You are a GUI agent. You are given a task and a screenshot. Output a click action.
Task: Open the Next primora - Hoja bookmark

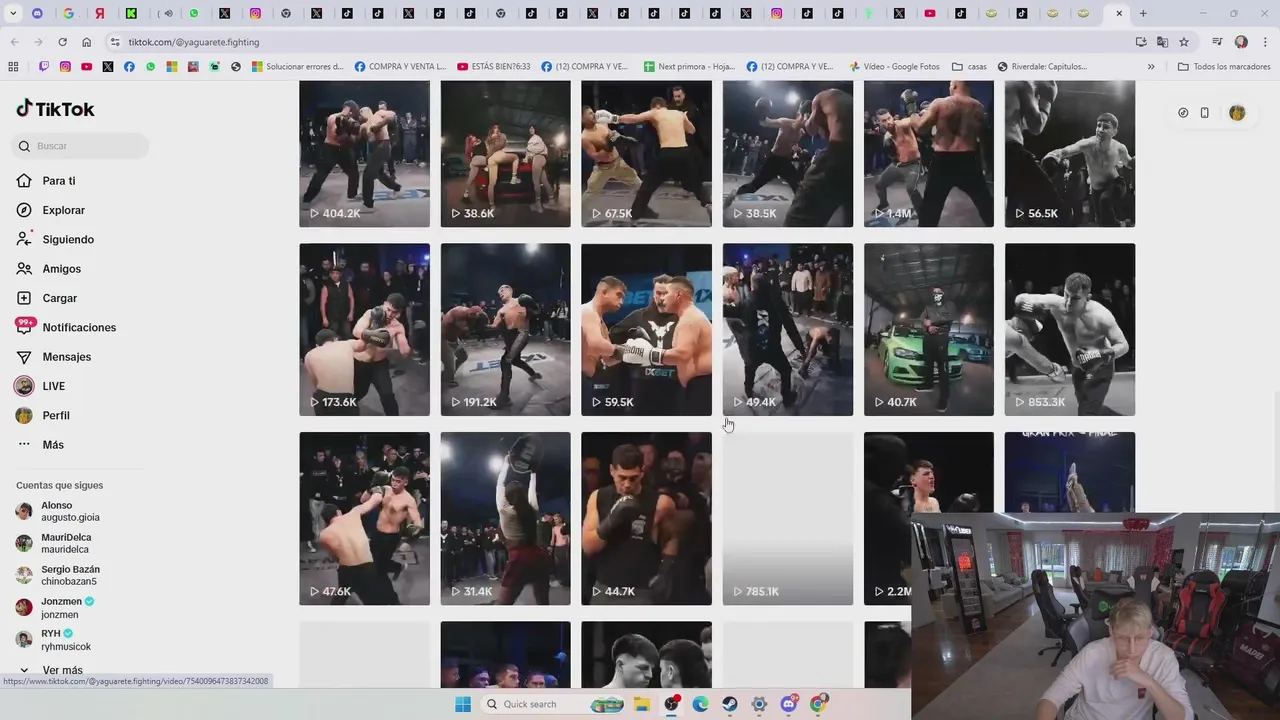(690, 67)
